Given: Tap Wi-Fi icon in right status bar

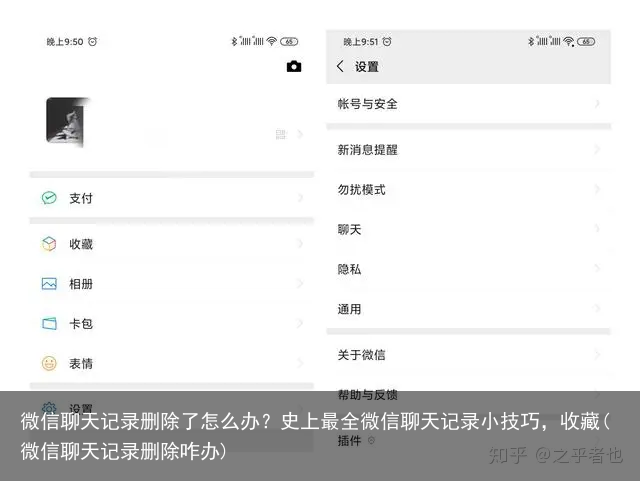Looking at the screenshot, I should (569, 41).
